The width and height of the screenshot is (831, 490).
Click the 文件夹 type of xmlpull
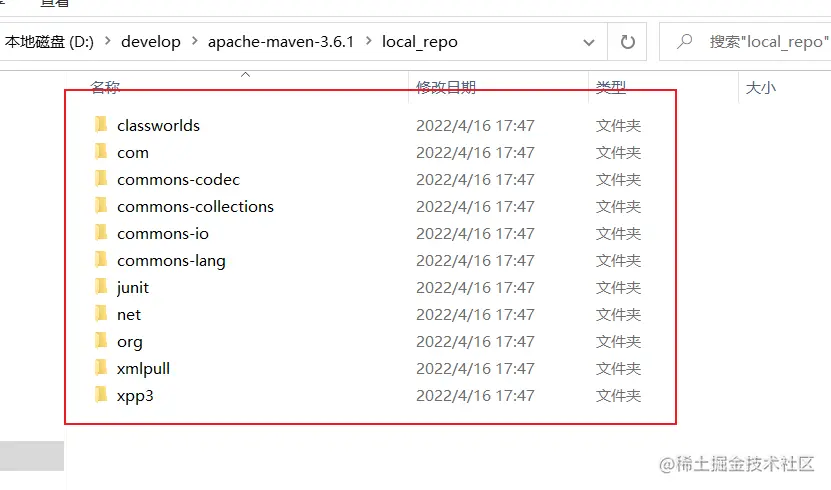618,369
